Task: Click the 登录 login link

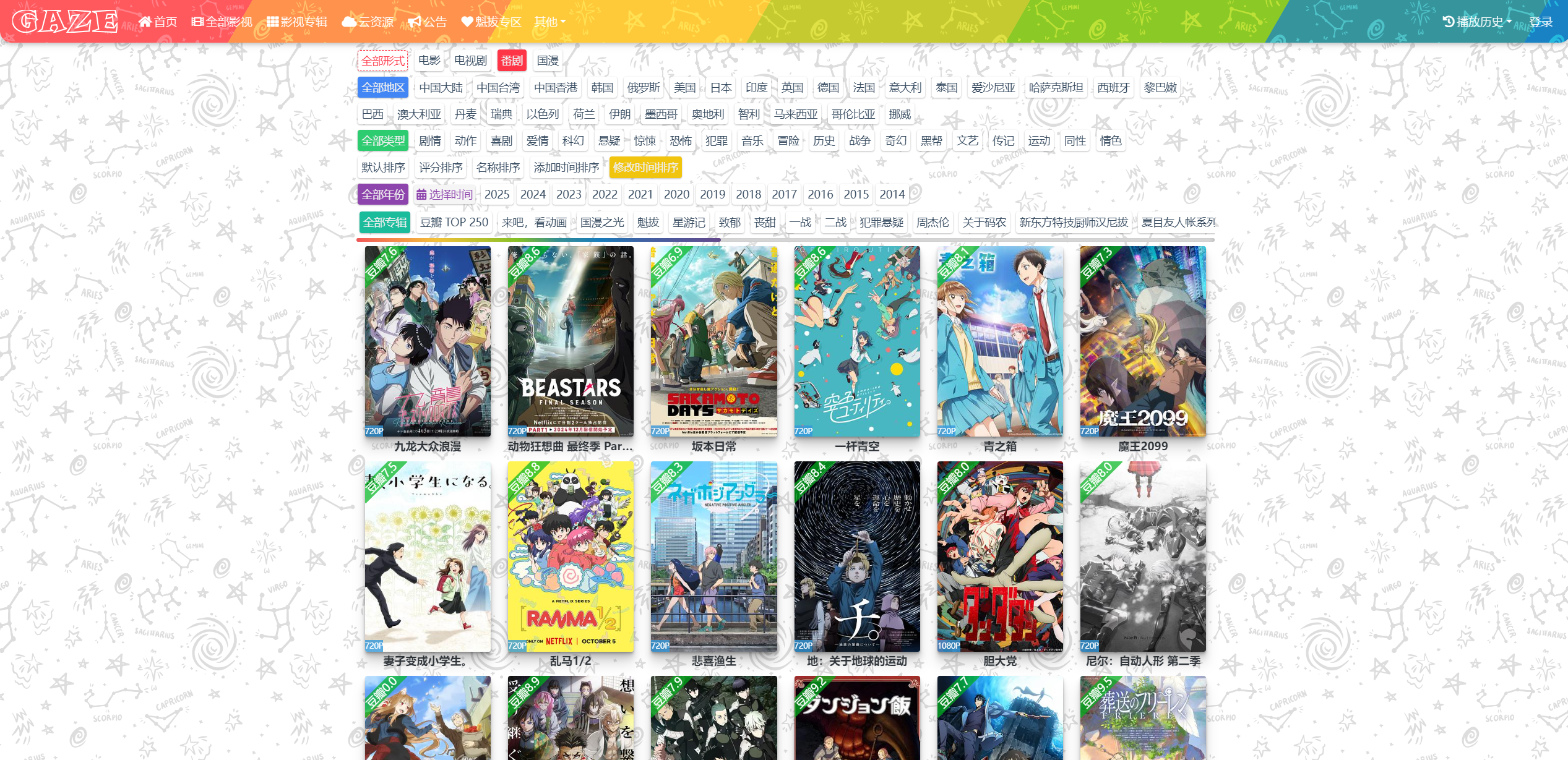Action: pos(1540,22)
